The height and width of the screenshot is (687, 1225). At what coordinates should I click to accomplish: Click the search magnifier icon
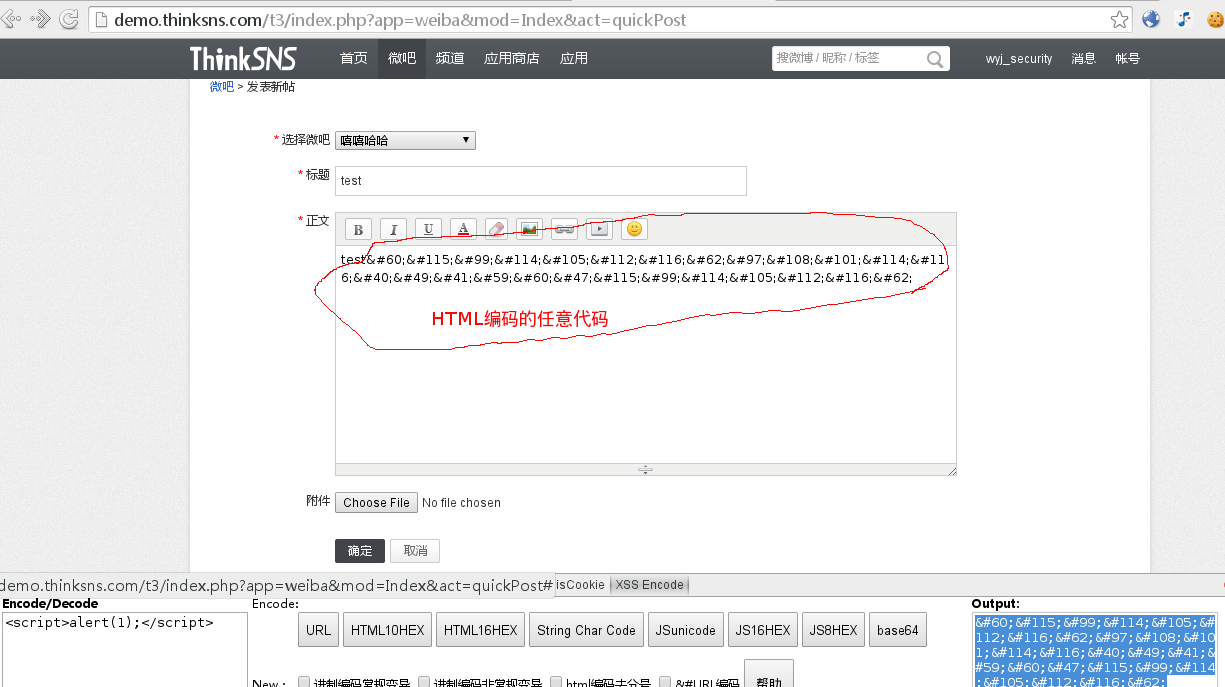(935, 59)
